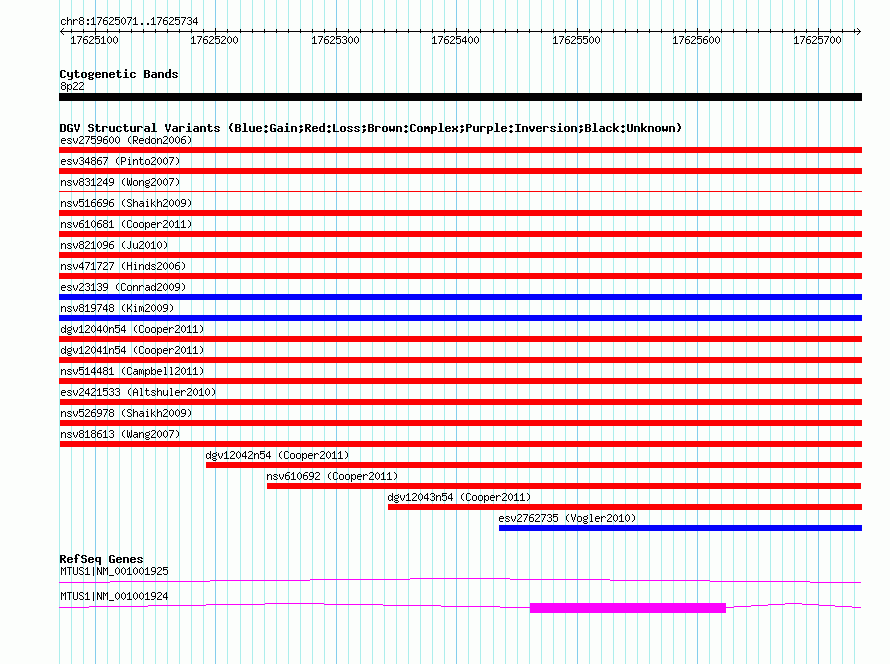The width and height of the screenshot is (890, 664).
Task: Click the magenta intron line of NM_001001925
Action: click(x=460, y=580)
